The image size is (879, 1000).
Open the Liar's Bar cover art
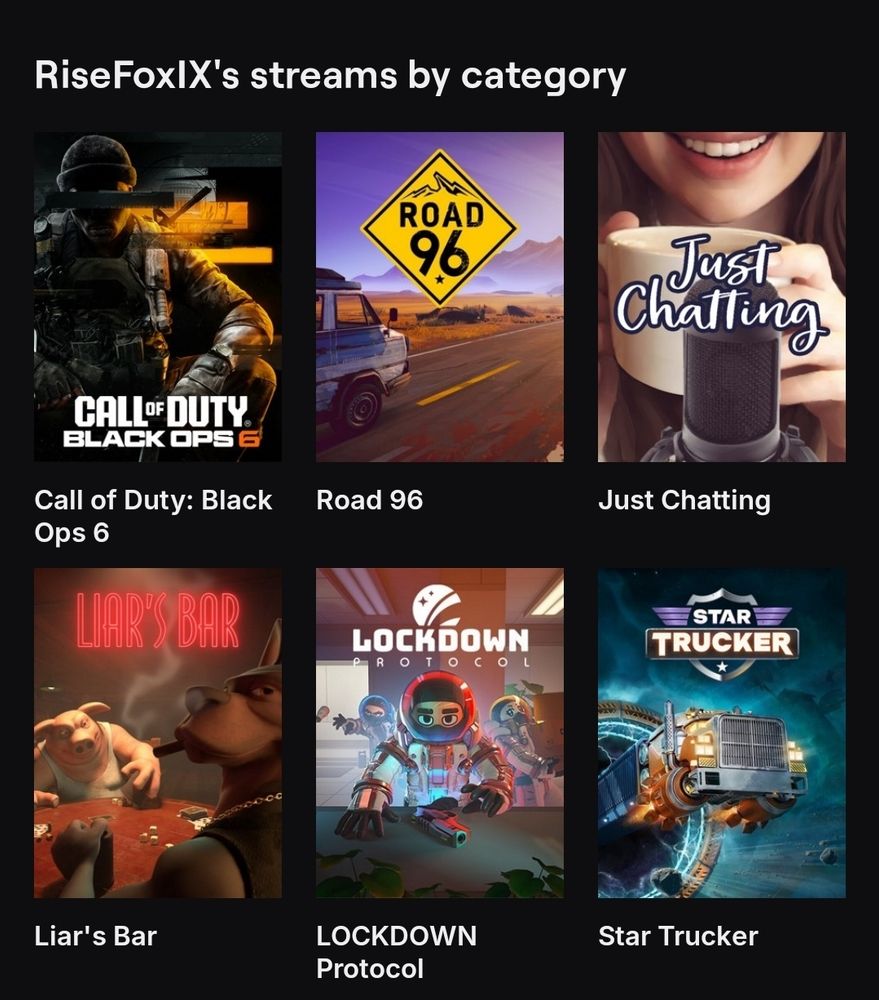click(158, 733)
